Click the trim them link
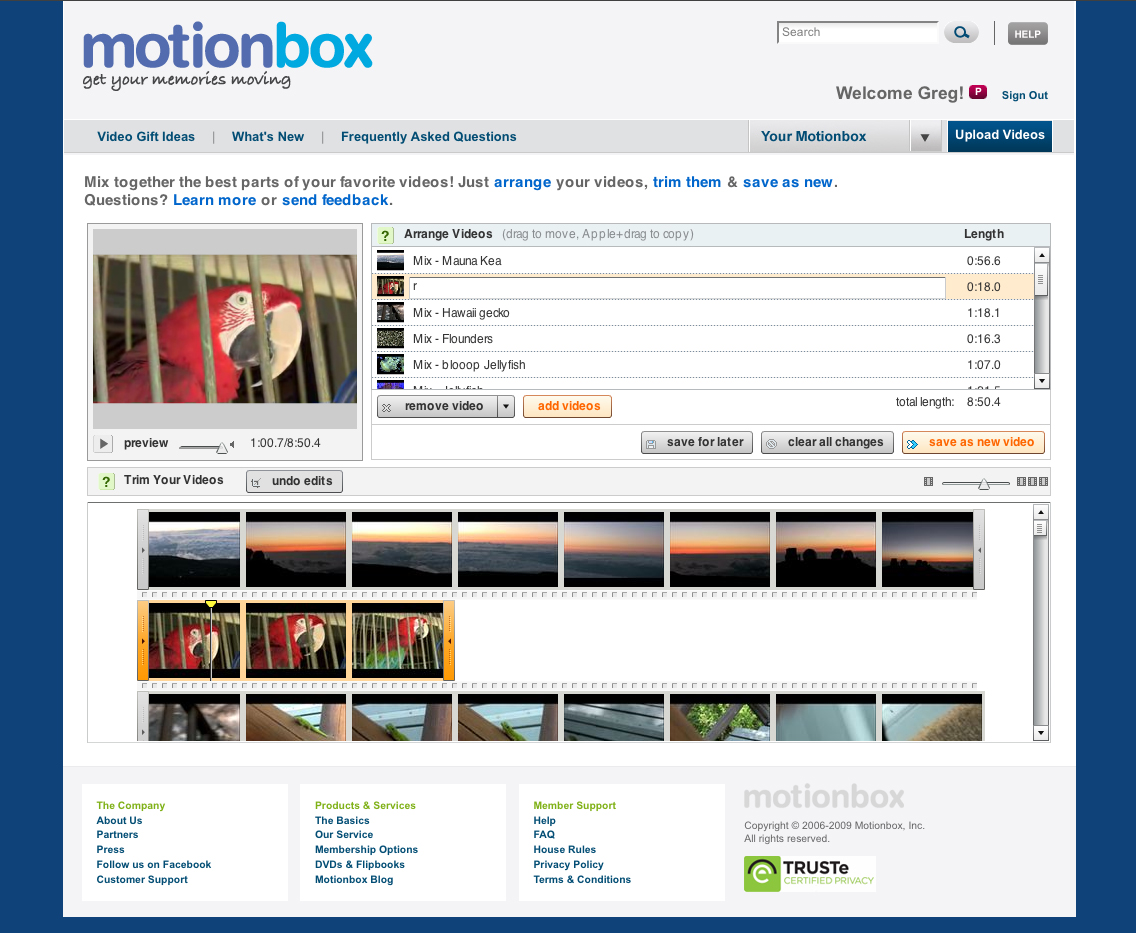The image size is (1136, 933). [687, 182]
